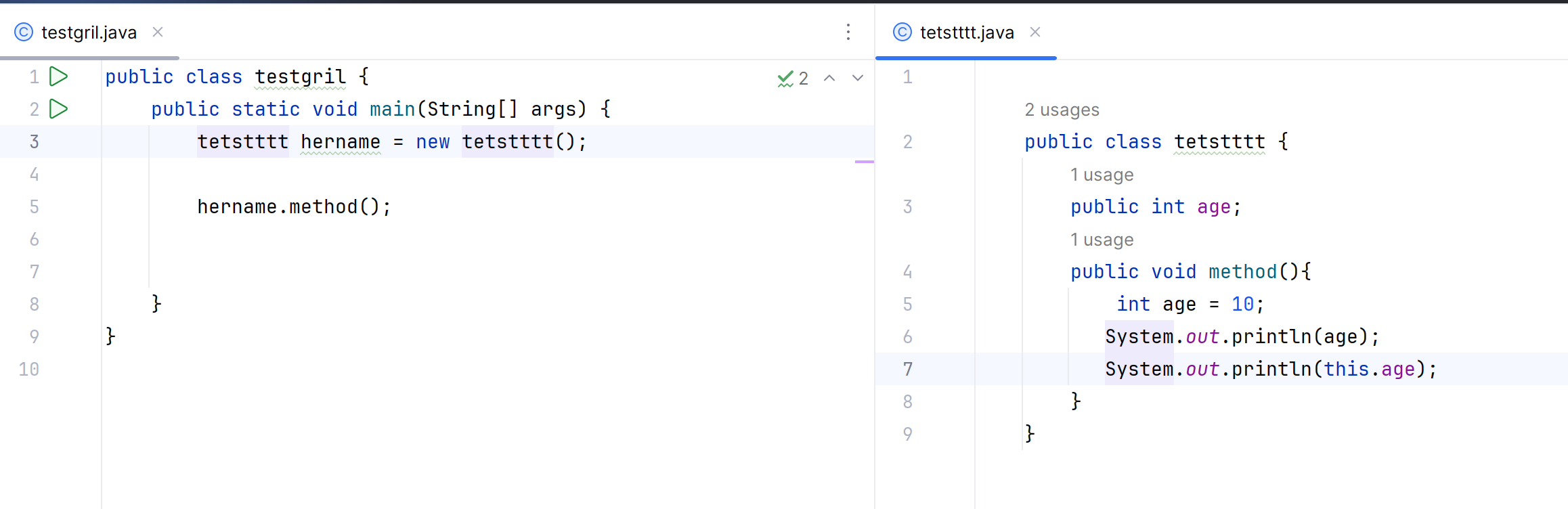
Task: Click line number 3 in left gutter
Action: coord(34,141)
